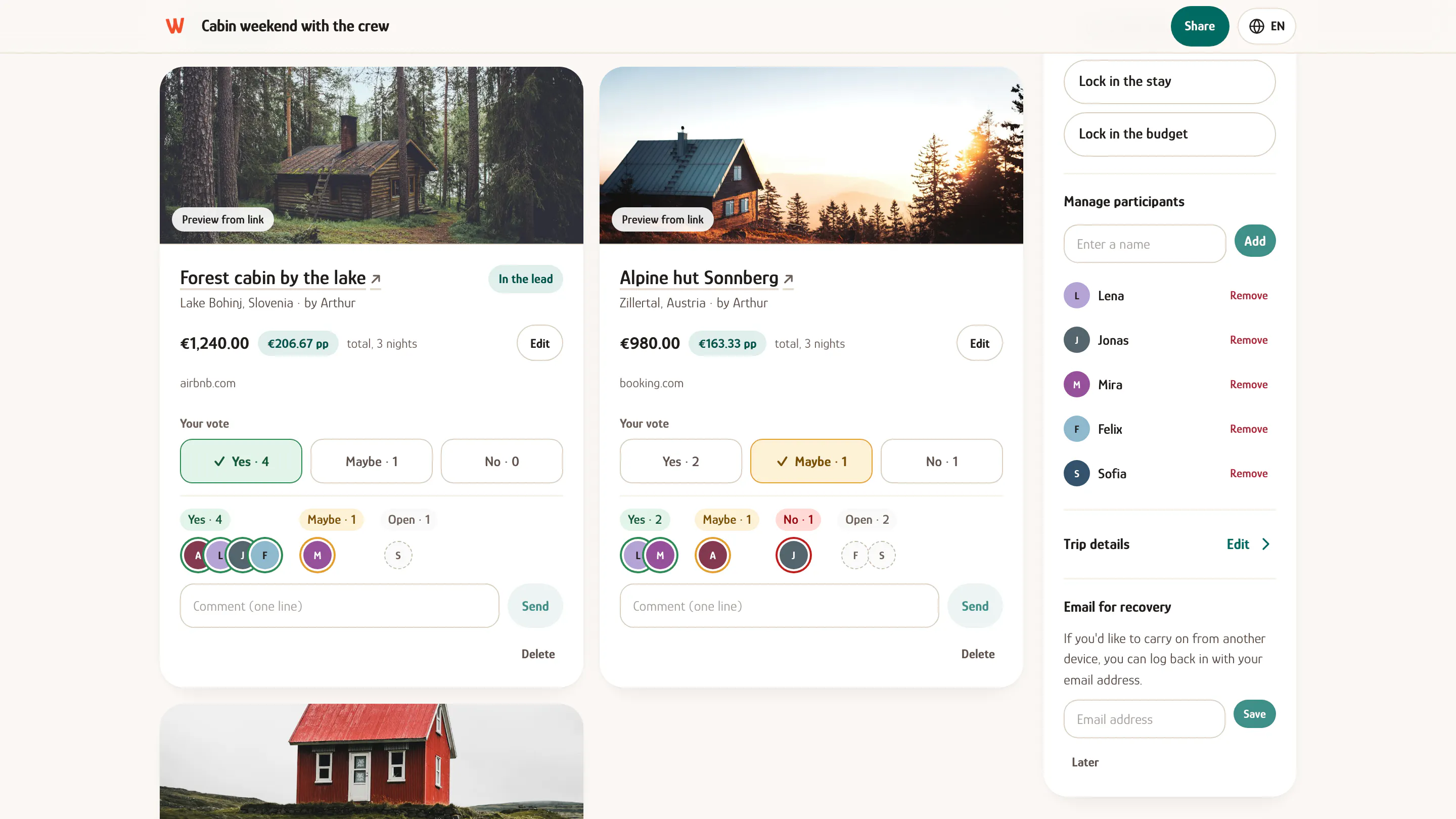The height and width of the screenshot is (819, 1456).
Task: Edit the Forest cabin price details
Action: pyautogui.click(x=540, y=343)
